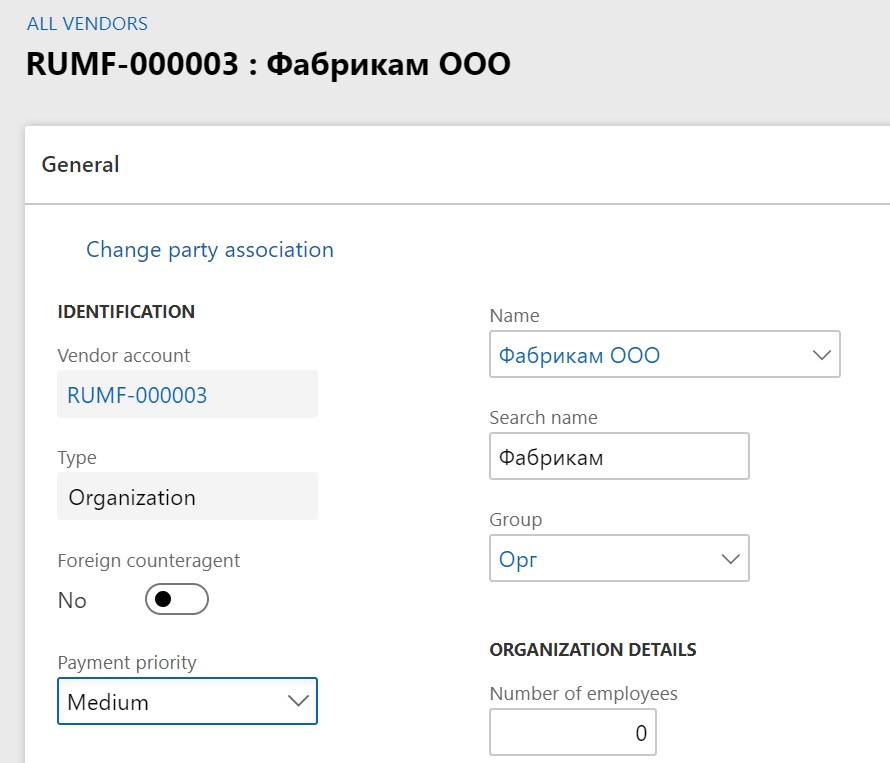Open the RUMF-000003 vendor account field link
The height and width of the screenshot is (763, 890).
(x=137, y=395)
